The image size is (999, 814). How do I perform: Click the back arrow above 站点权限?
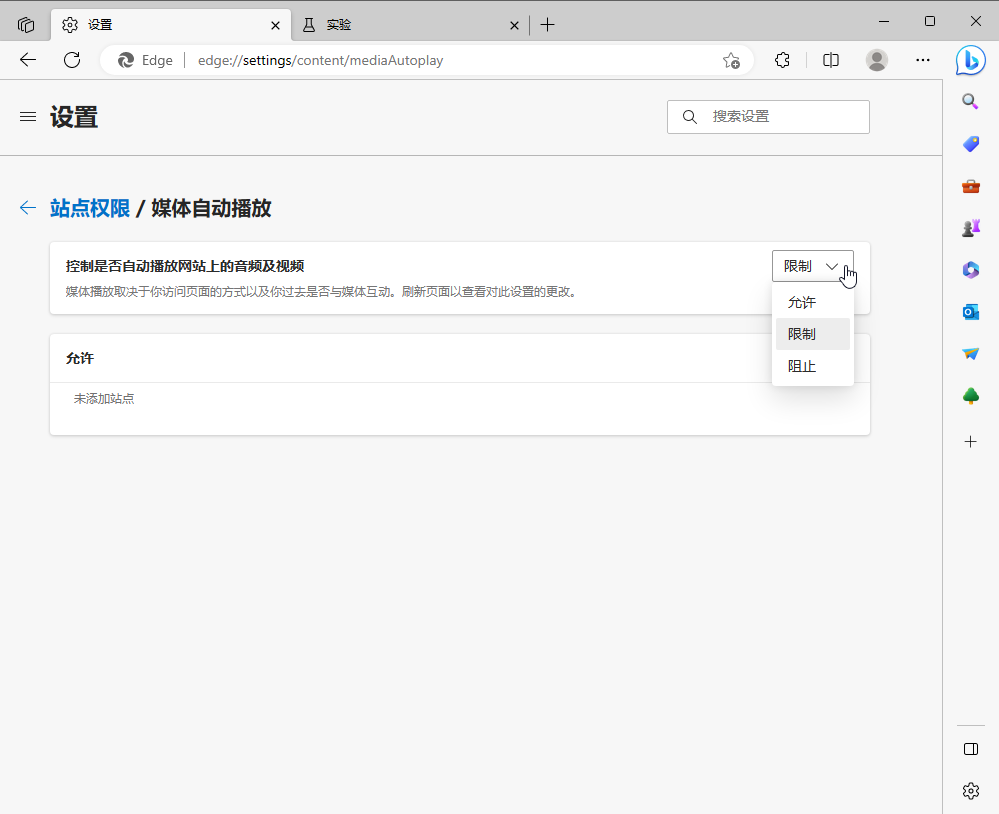(x=27, y=208)
